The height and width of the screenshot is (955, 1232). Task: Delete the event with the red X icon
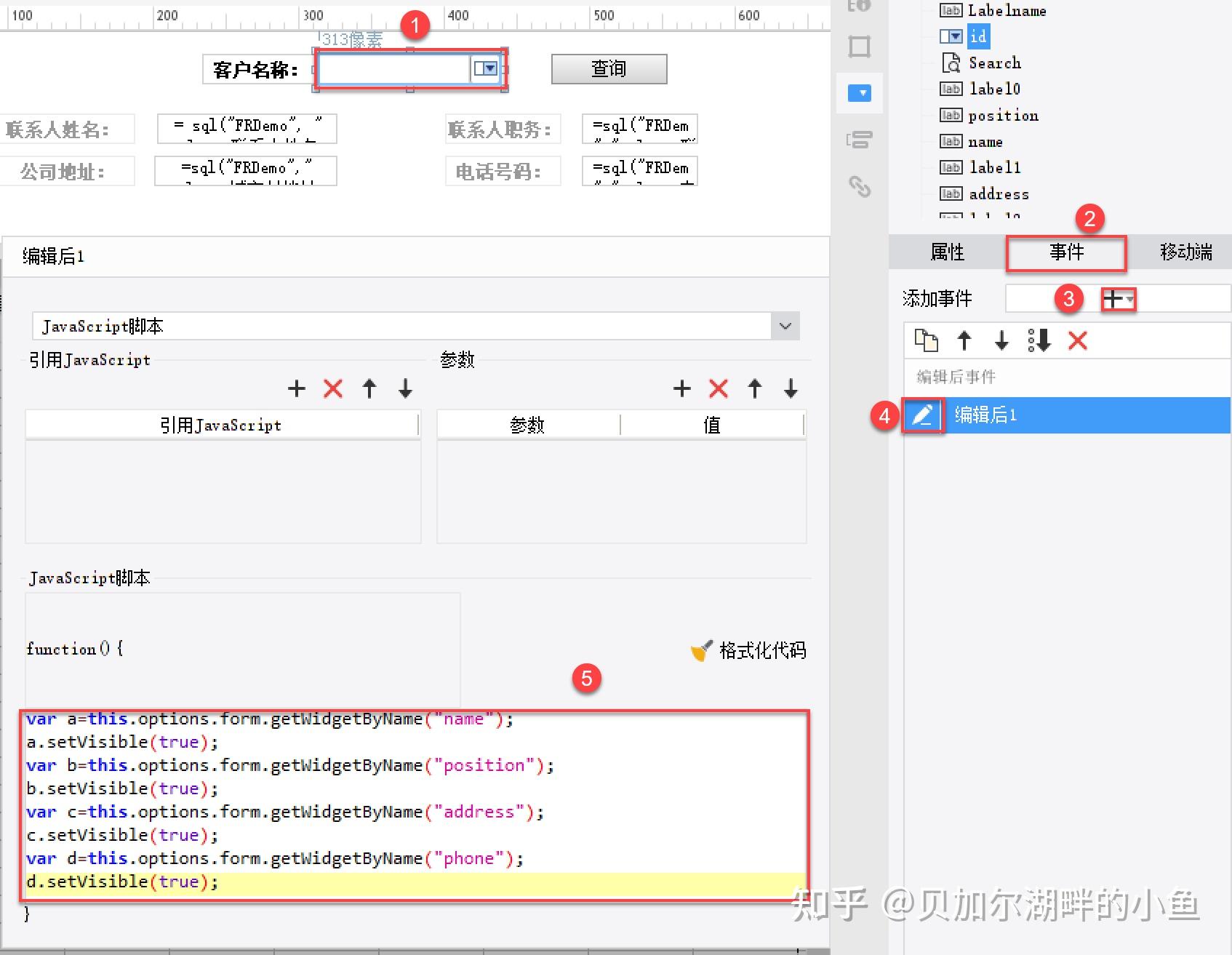[x=1078, y=340]
